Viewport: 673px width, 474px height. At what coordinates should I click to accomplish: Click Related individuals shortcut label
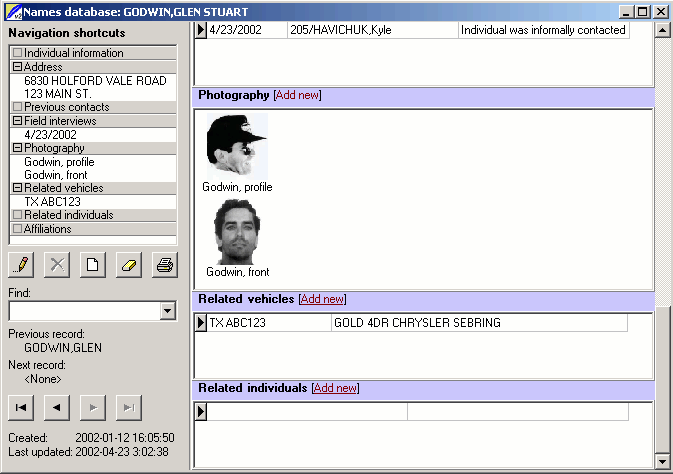click(x=69, y=215)
